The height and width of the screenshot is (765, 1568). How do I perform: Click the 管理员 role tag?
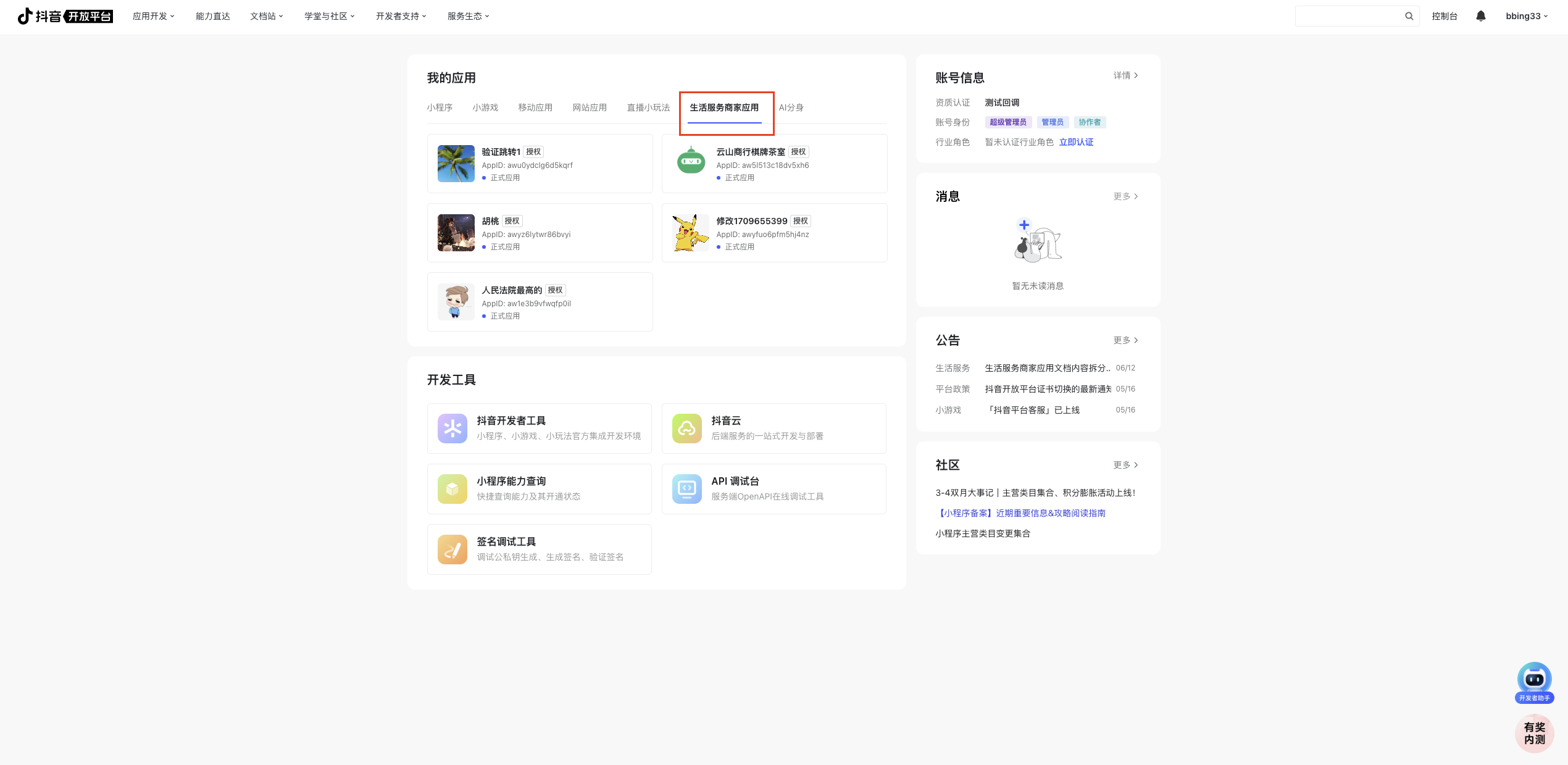pos(1053,122)
